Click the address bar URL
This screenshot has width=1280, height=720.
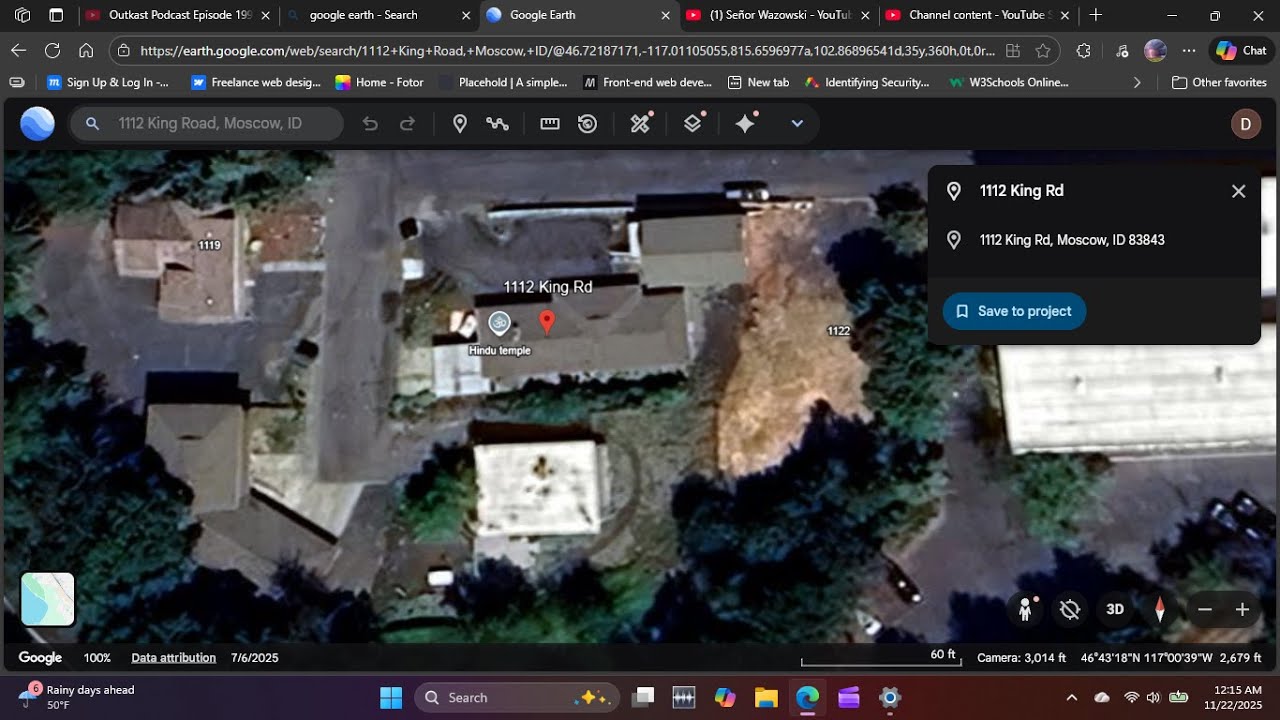point(567,51)
